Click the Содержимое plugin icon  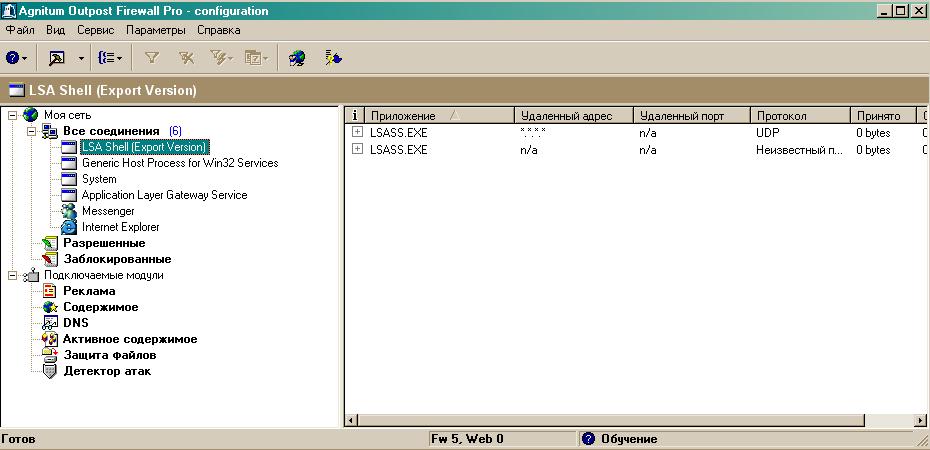pos(50,307)
